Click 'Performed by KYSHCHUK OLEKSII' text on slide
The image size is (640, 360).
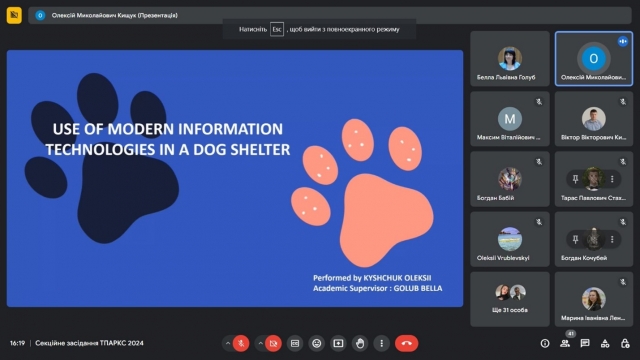click(372, 278)
